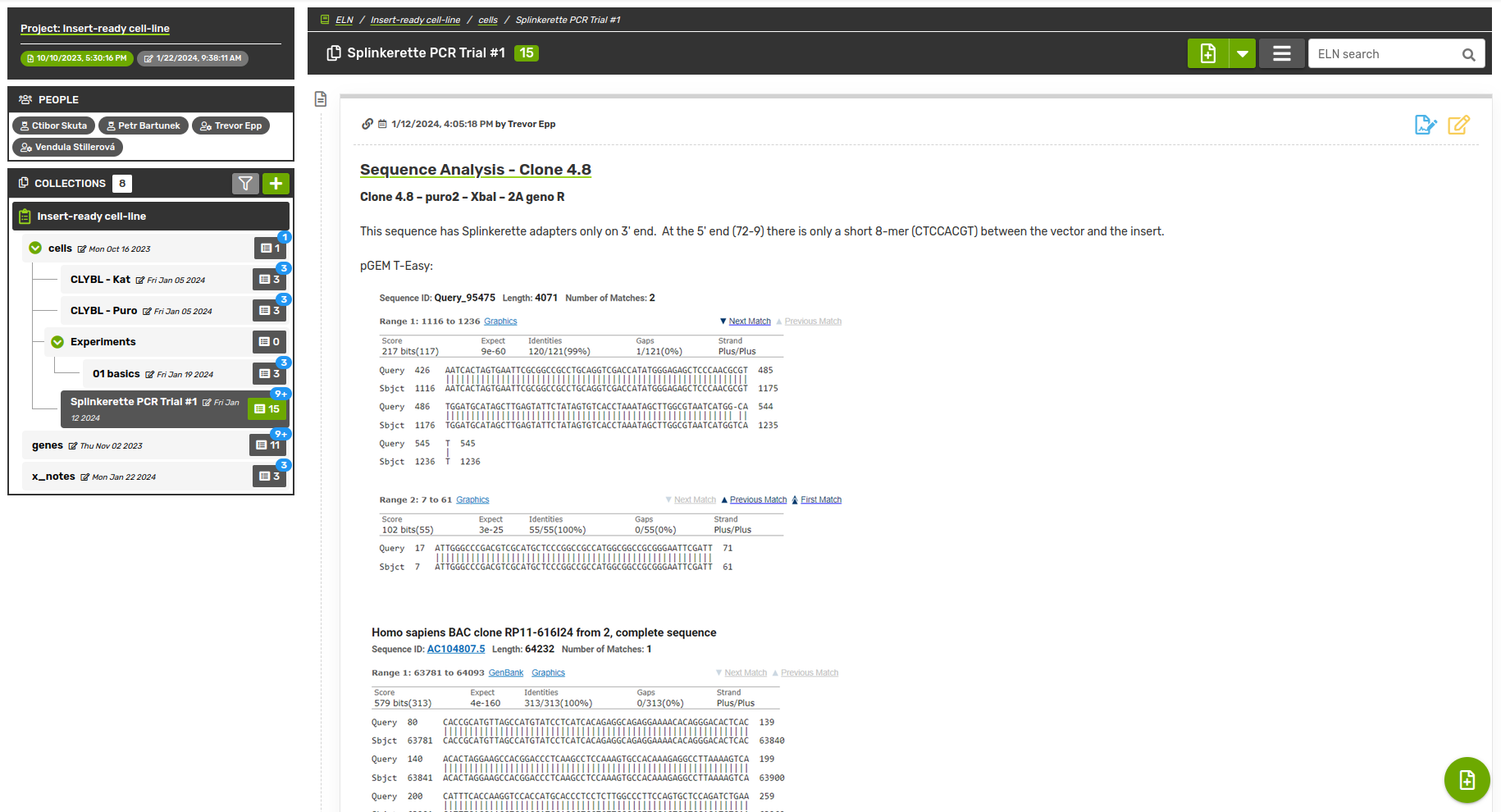Click the green new document button in header
Viewport: 1501px width, 812px height.
(1207, 54)
